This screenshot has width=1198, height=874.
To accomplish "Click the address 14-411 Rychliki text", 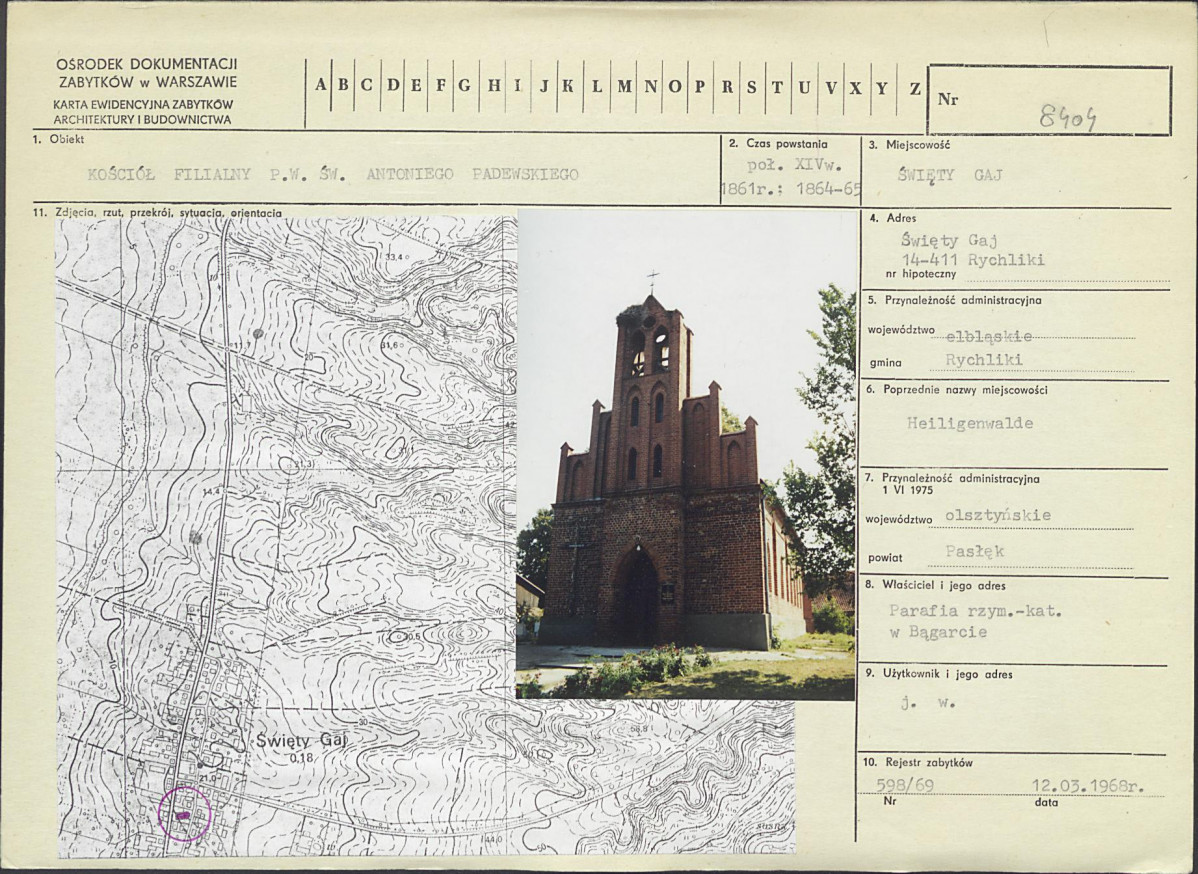I will [973, 259].
